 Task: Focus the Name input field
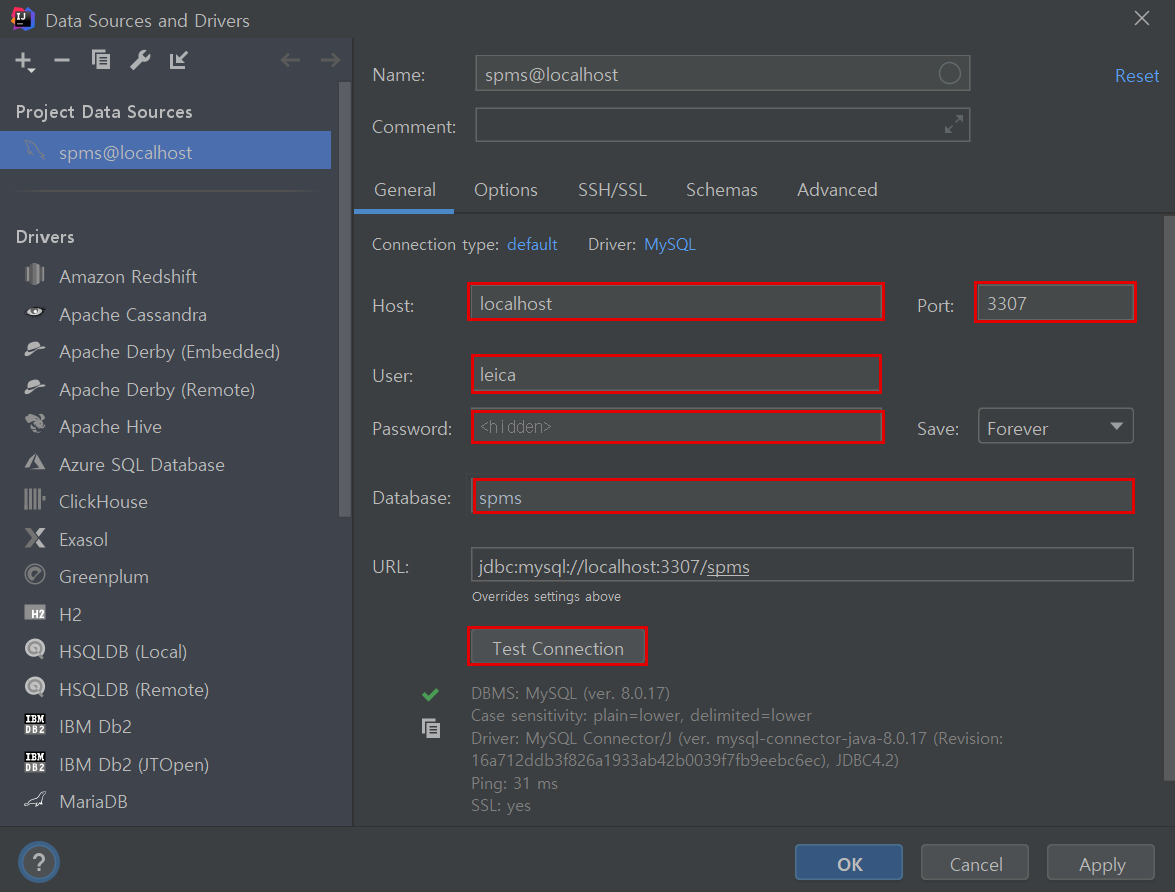tap(722, 73)
